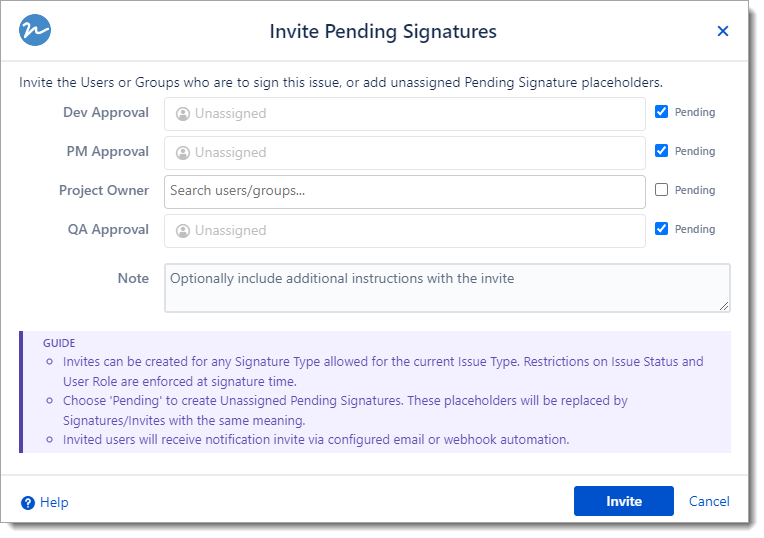Open the Dev Approval user picker
Viewport: 764px width, 538px height.
404,114
